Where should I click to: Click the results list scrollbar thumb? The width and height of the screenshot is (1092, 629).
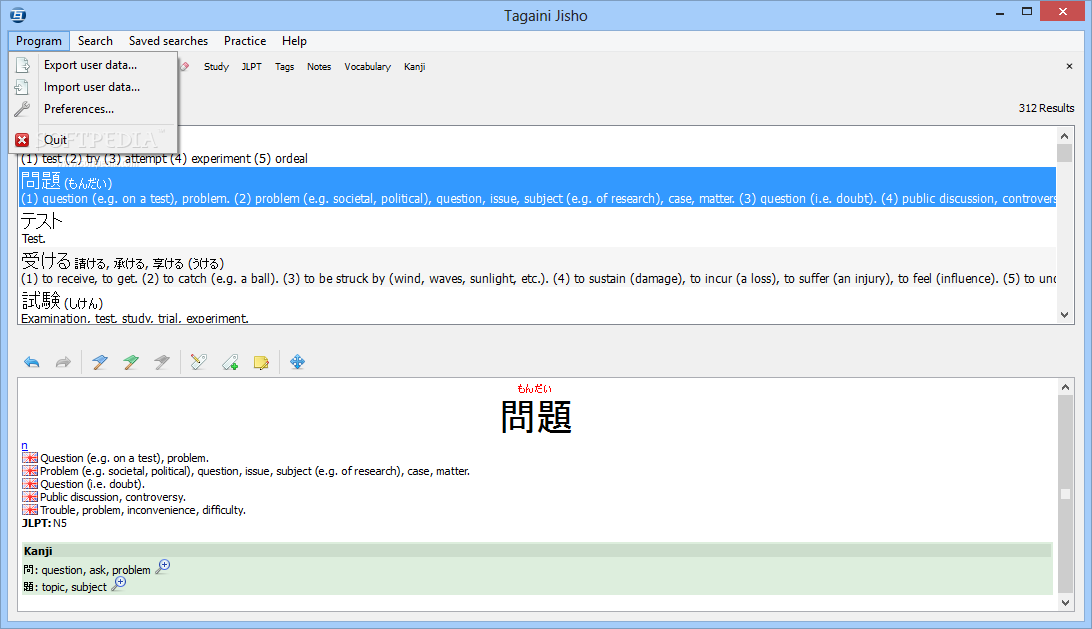point(1064,153)
